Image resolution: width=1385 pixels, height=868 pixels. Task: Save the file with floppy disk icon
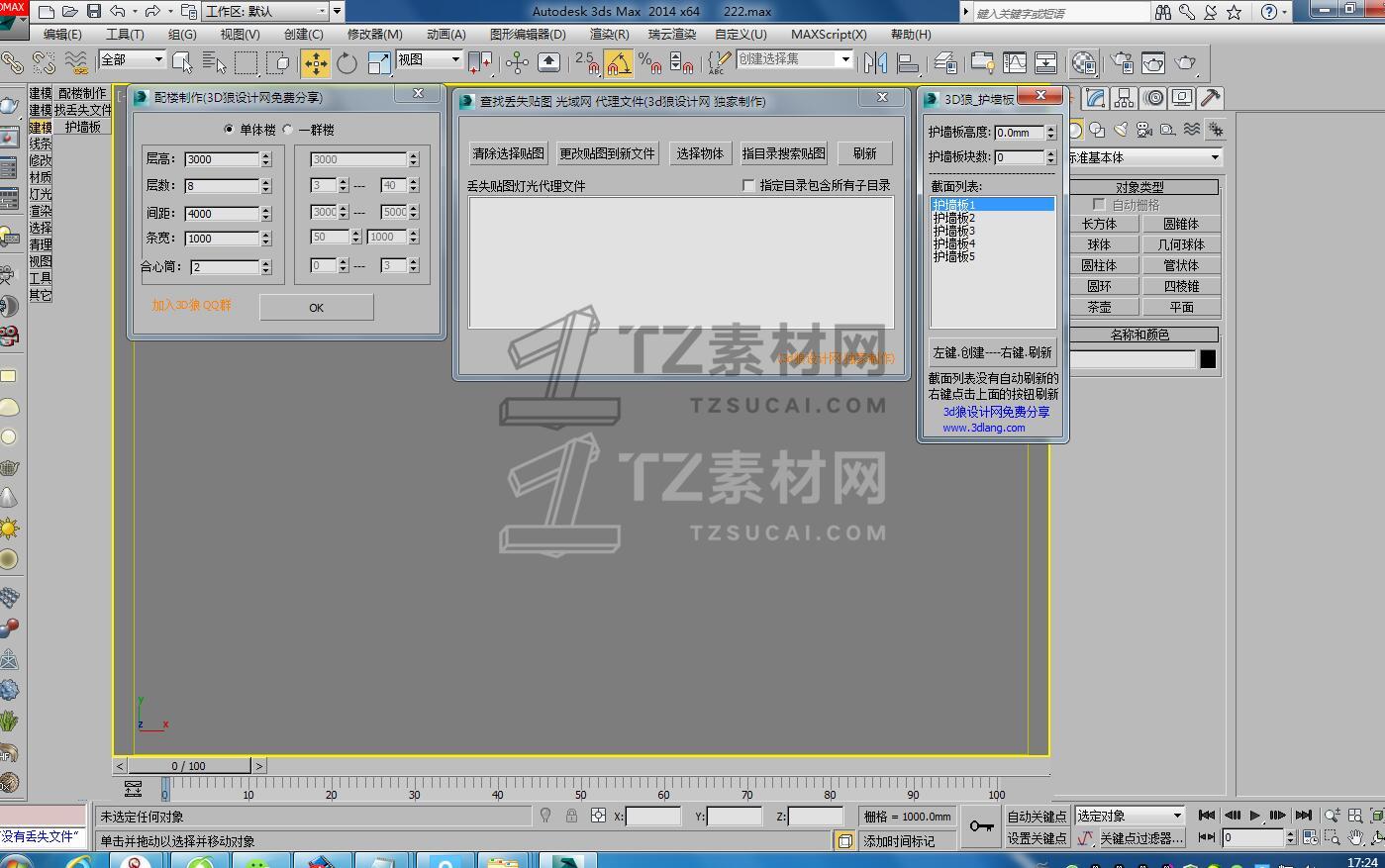(94, 12)
